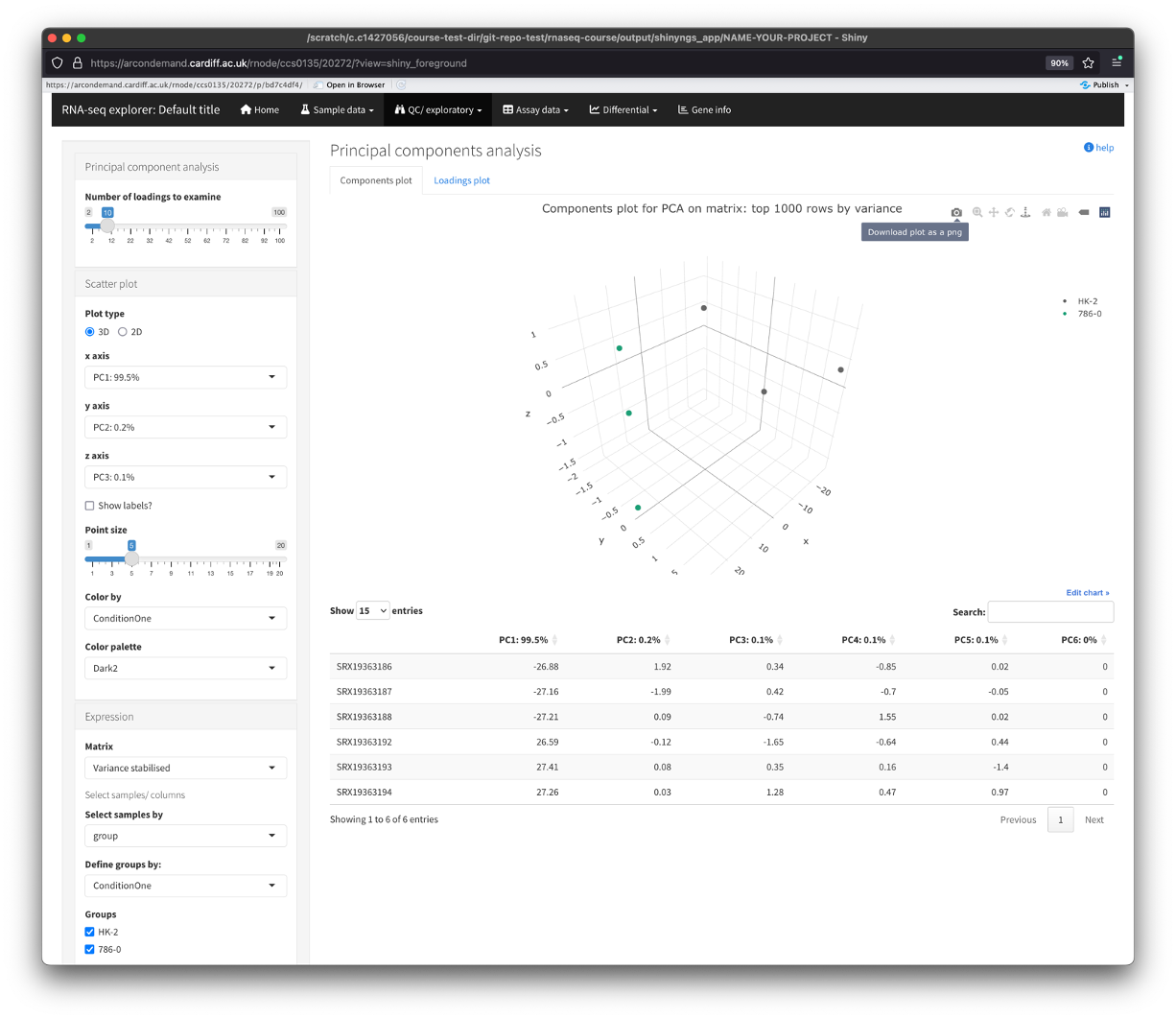The image size is (1176, 1019).
Task: Choose turntable rotation tool in plot toolbar
Action: pyautogui.click(x=1024, y=212)
